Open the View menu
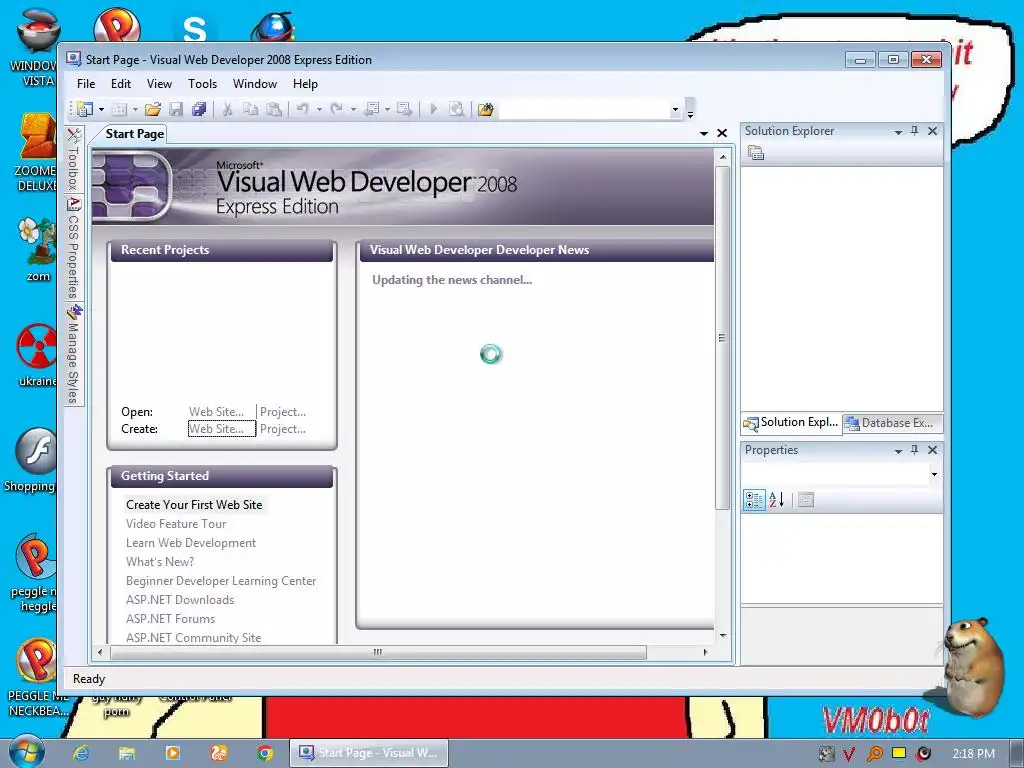 (x=159, y=84)
